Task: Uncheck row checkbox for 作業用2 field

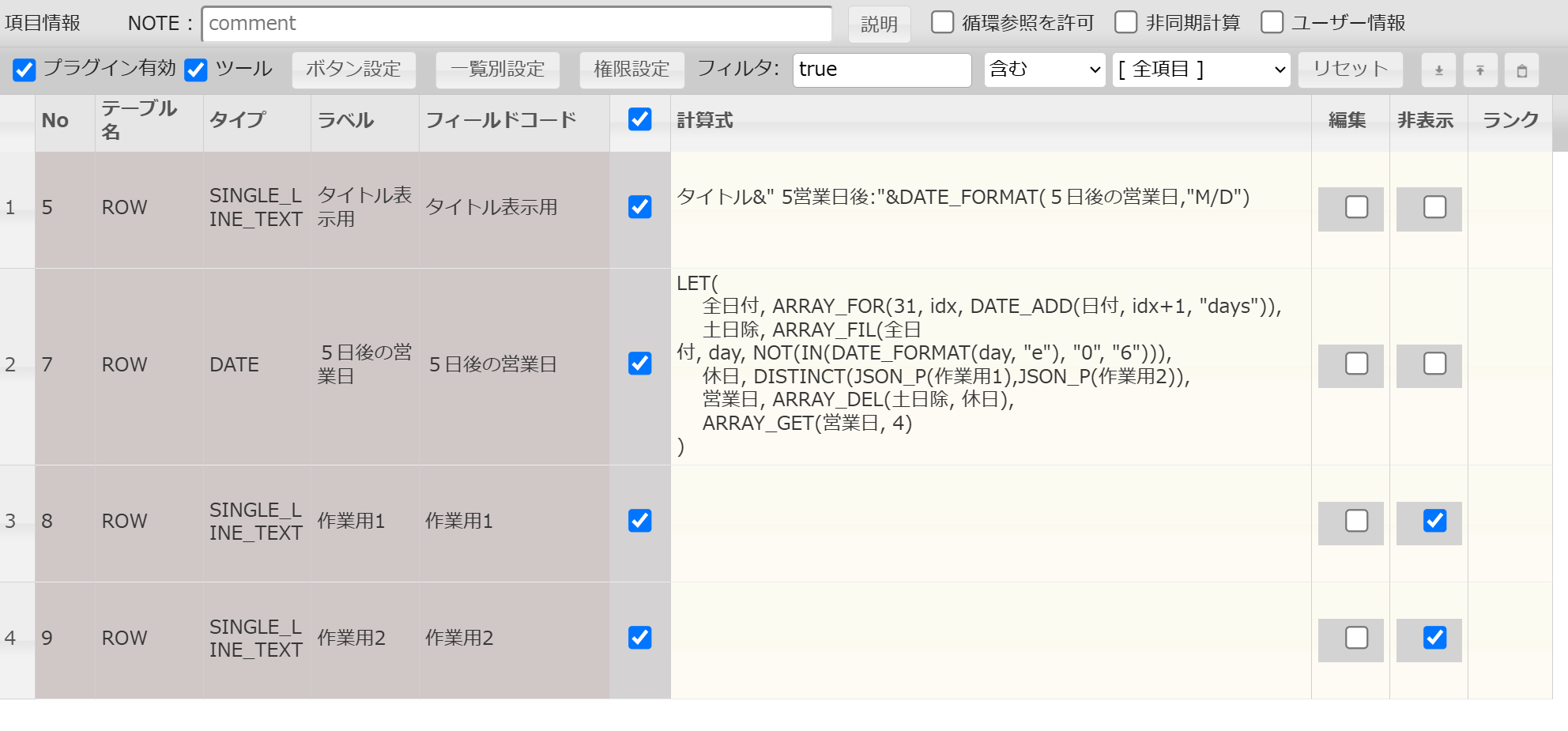Action: pos(640,638)
